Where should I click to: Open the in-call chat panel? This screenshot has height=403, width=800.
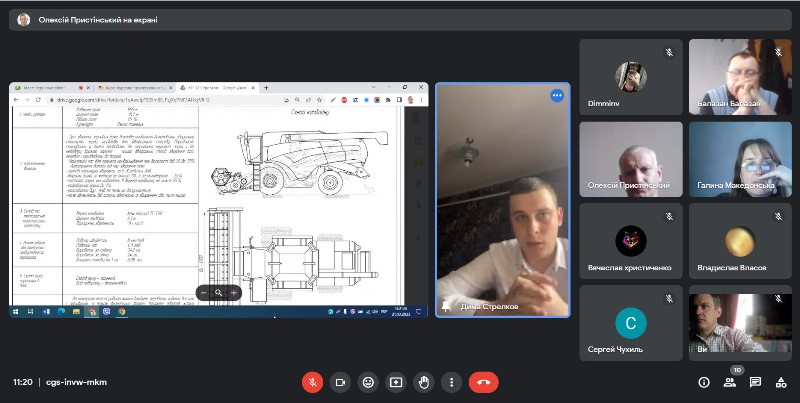756,382
